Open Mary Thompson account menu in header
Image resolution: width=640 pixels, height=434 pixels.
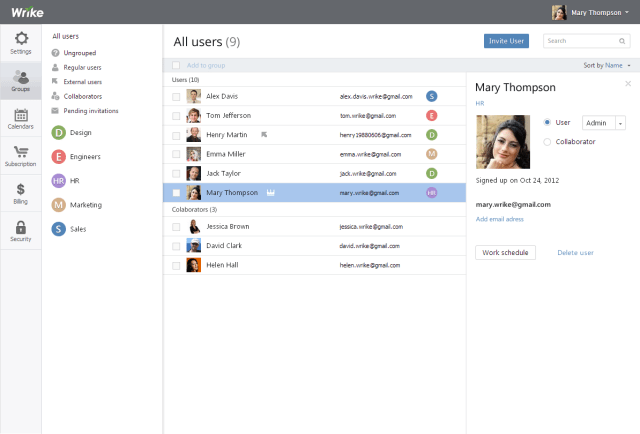coord(591,12)
